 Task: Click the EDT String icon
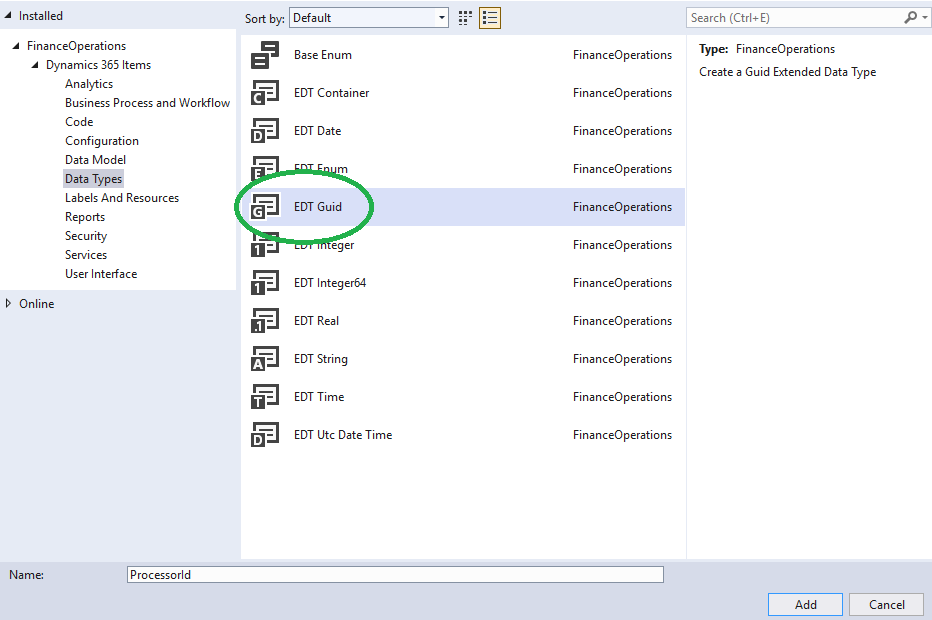click(x=265, y=359)
